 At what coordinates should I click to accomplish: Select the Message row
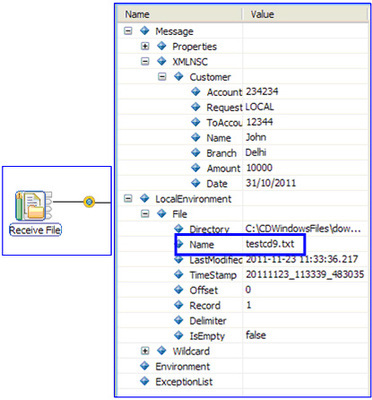point(243,31)
